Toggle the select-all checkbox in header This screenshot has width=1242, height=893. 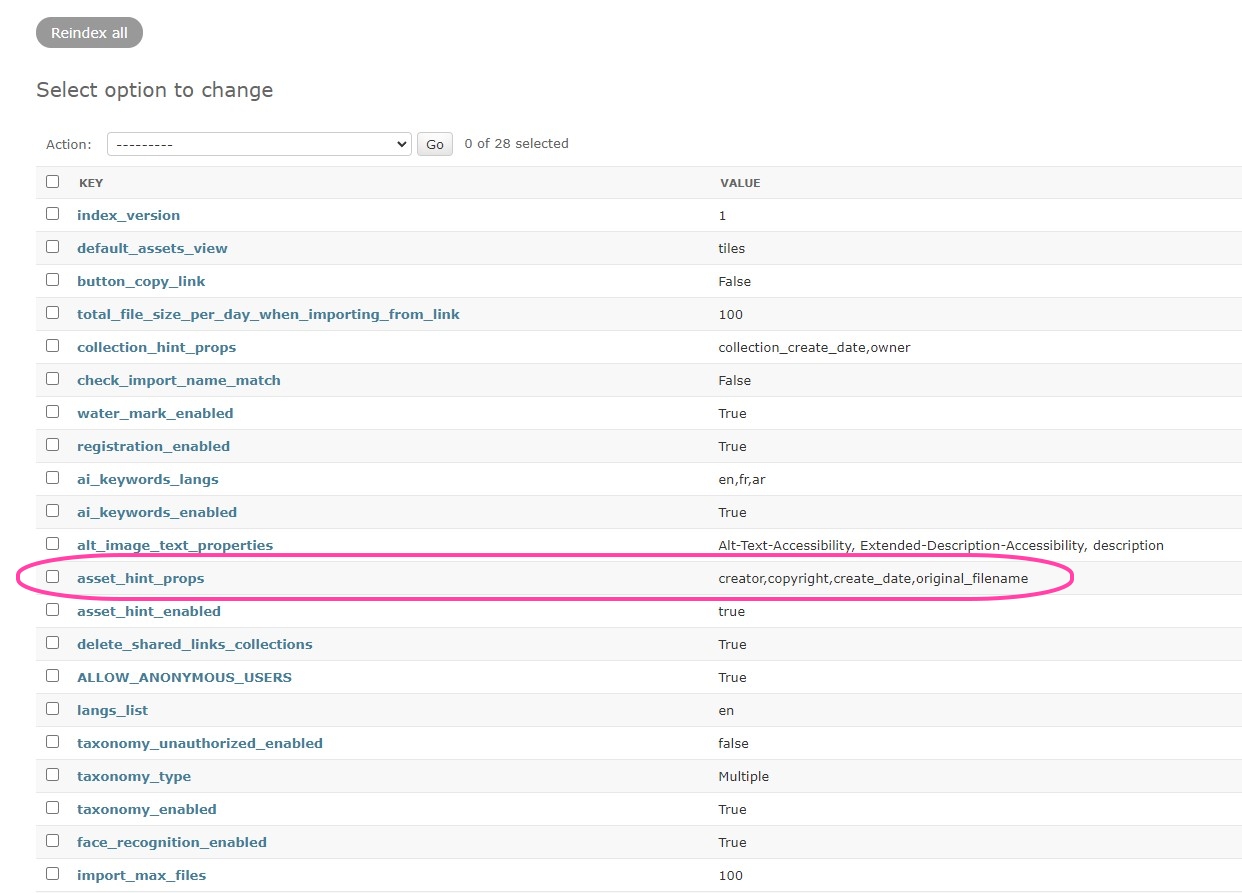click(52, 182)
